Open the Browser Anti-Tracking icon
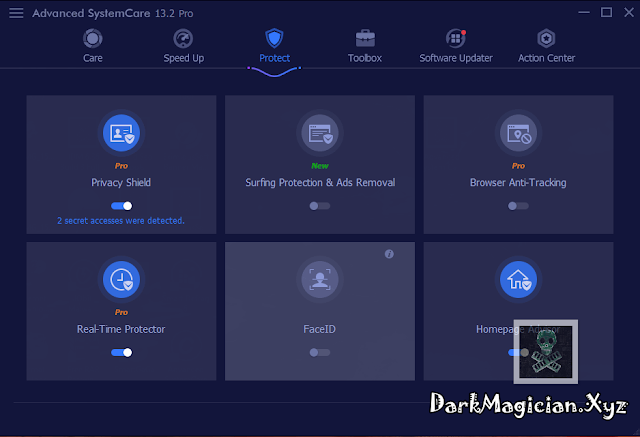Image resolution: width=640 pixels, height=437 pixels. (518, 133)
